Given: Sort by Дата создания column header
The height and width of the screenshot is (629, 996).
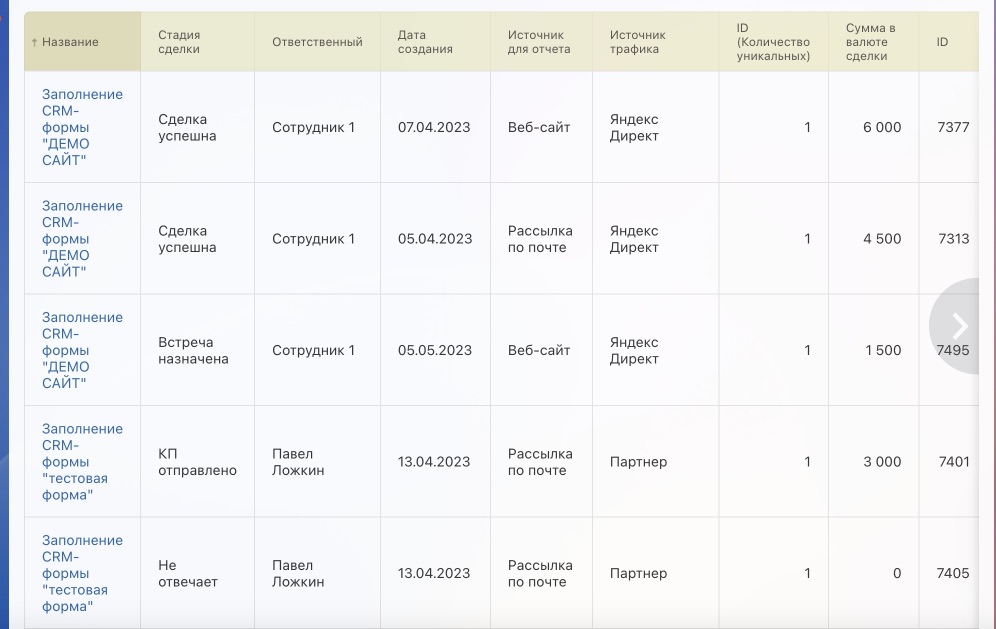Looking at the screenshot, I should point(425,42).
